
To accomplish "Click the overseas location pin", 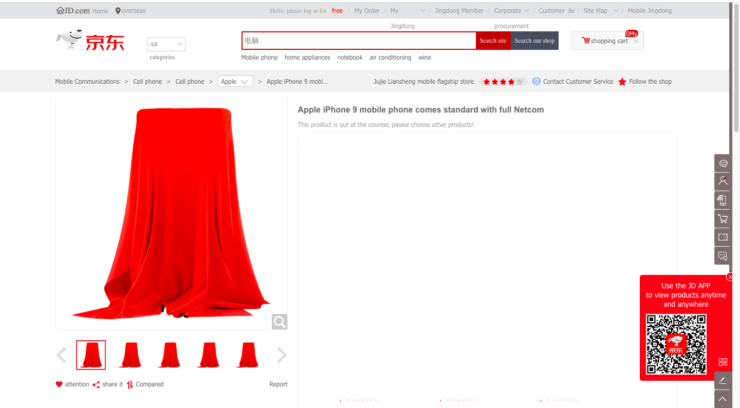I will [118, 10].
